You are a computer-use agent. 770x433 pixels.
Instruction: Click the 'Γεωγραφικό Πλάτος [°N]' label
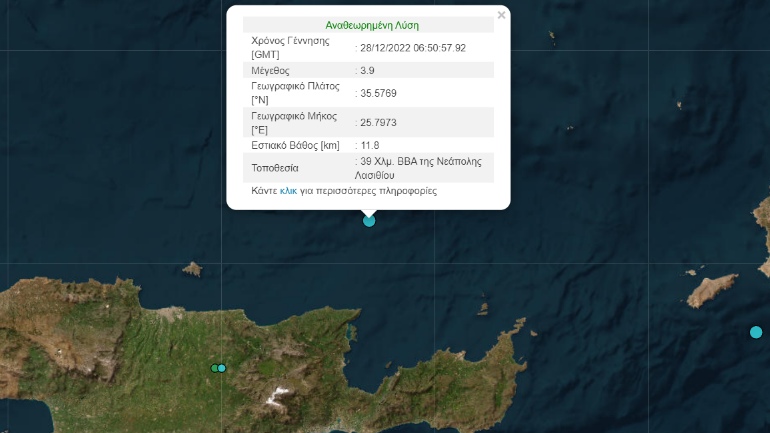[x=295, y=93]
